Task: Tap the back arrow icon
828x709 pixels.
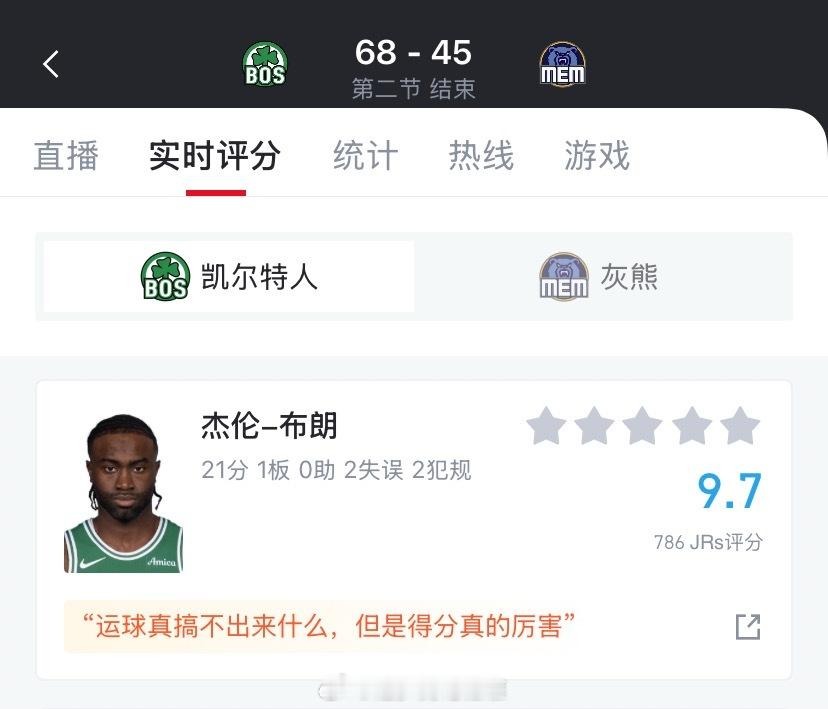Action: tap(51, 64)
